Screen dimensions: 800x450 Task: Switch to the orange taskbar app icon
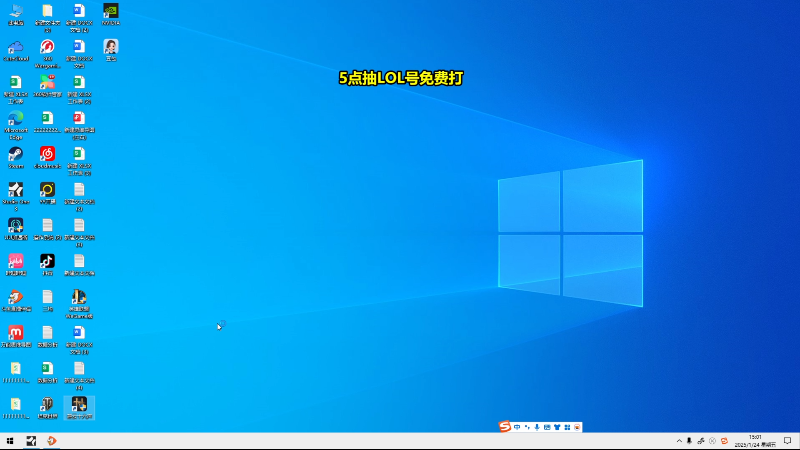(x=52, y=441)
